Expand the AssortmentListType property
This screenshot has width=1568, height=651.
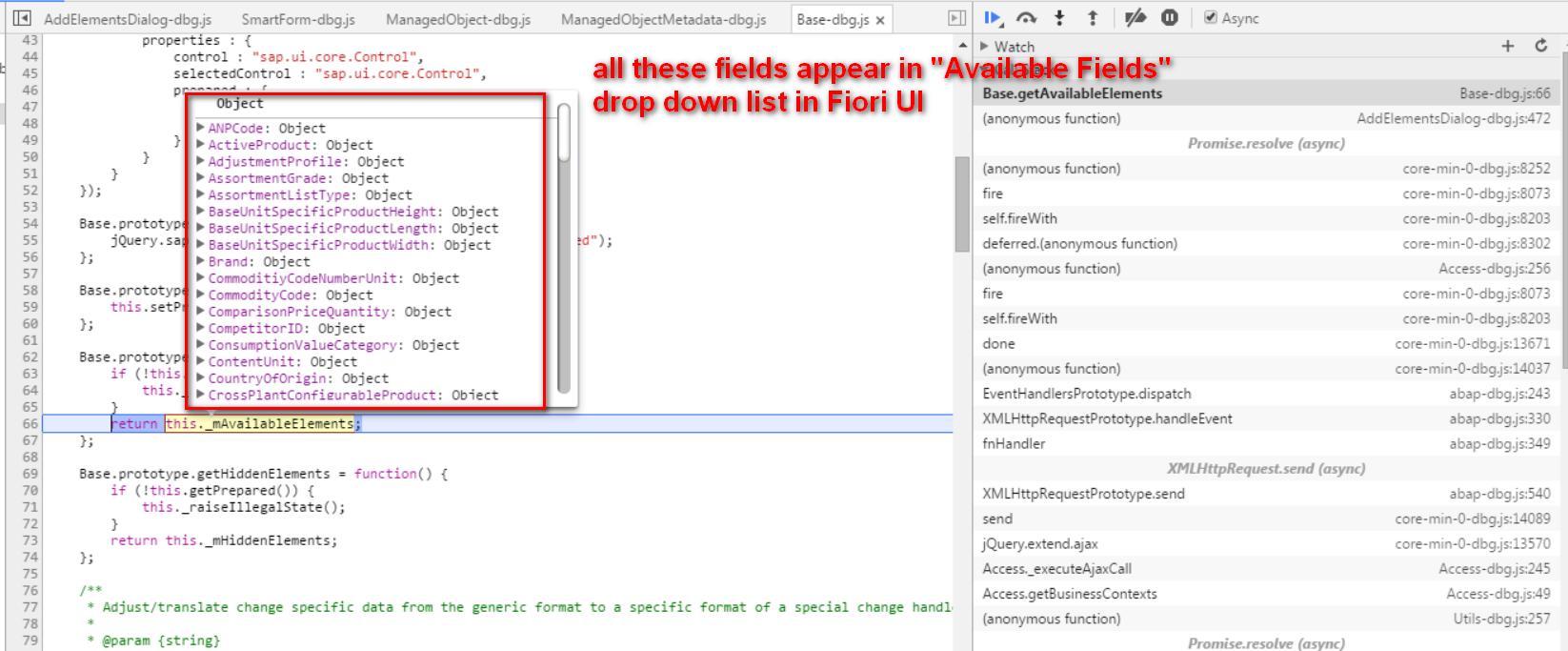200,194
